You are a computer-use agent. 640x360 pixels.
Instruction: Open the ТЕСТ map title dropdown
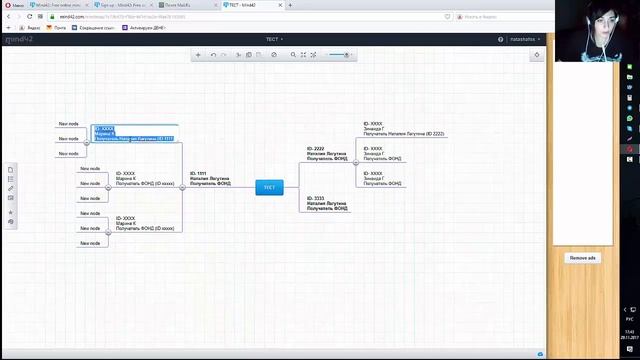(274, 39)
